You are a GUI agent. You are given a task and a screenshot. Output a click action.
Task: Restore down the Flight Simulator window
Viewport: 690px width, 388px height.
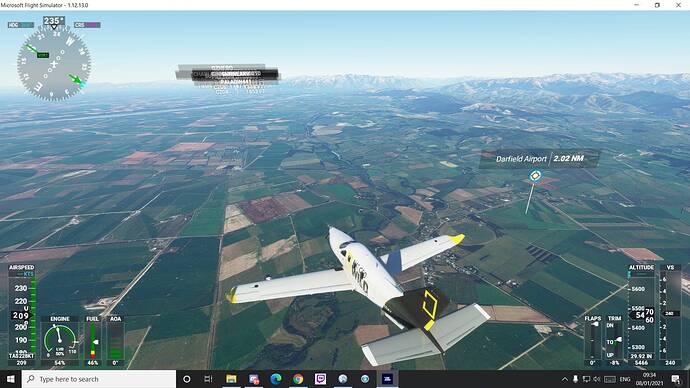[657, 5]
